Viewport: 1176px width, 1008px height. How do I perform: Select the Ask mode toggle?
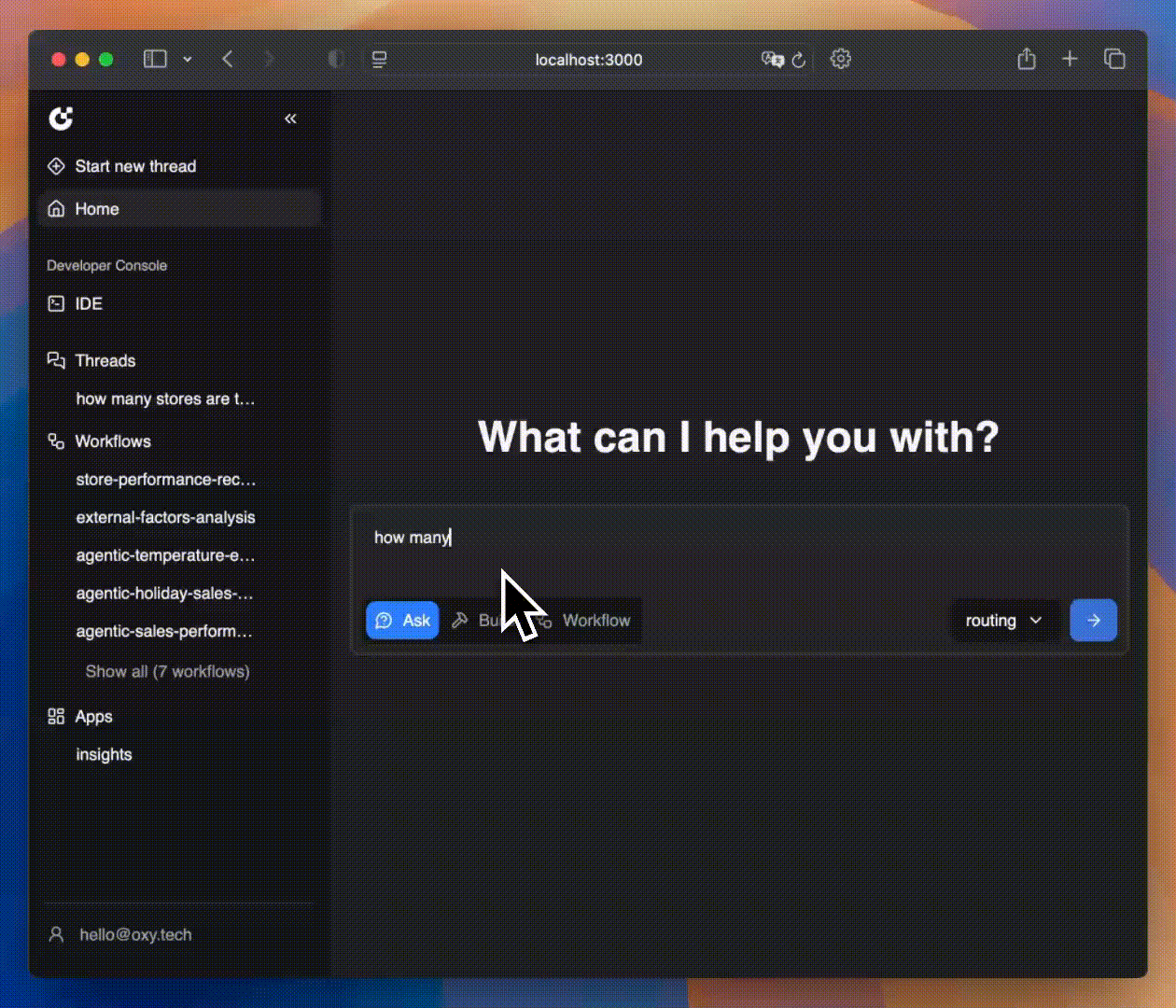pos(402,621)
